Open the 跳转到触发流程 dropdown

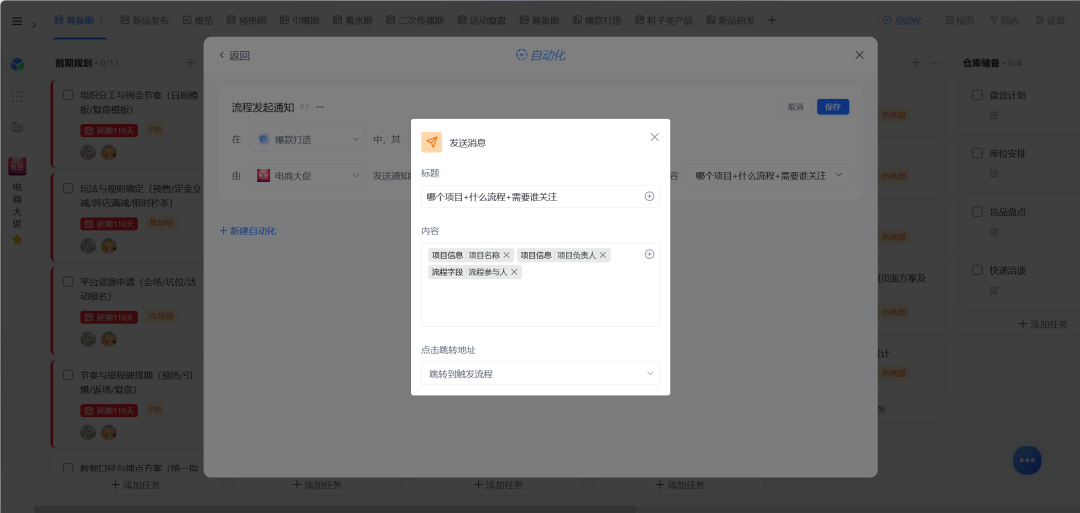(540, 374)
